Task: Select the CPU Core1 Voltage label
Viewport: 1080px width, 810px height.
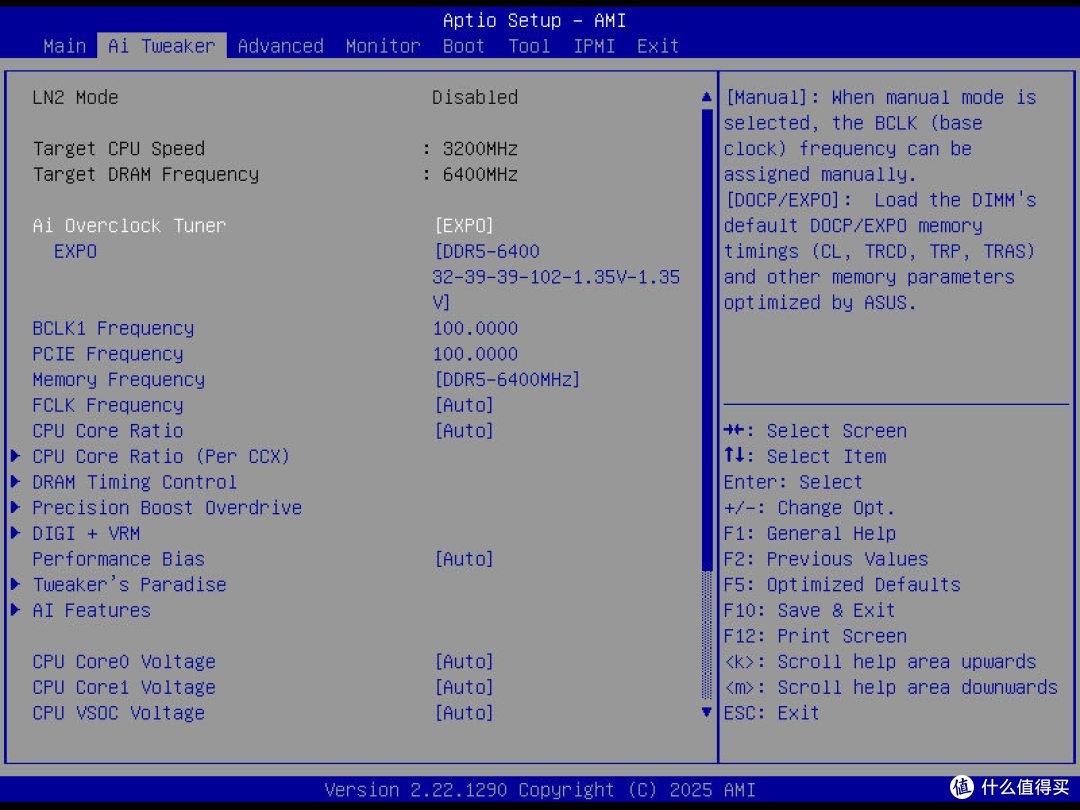Action: click(124, 687)
